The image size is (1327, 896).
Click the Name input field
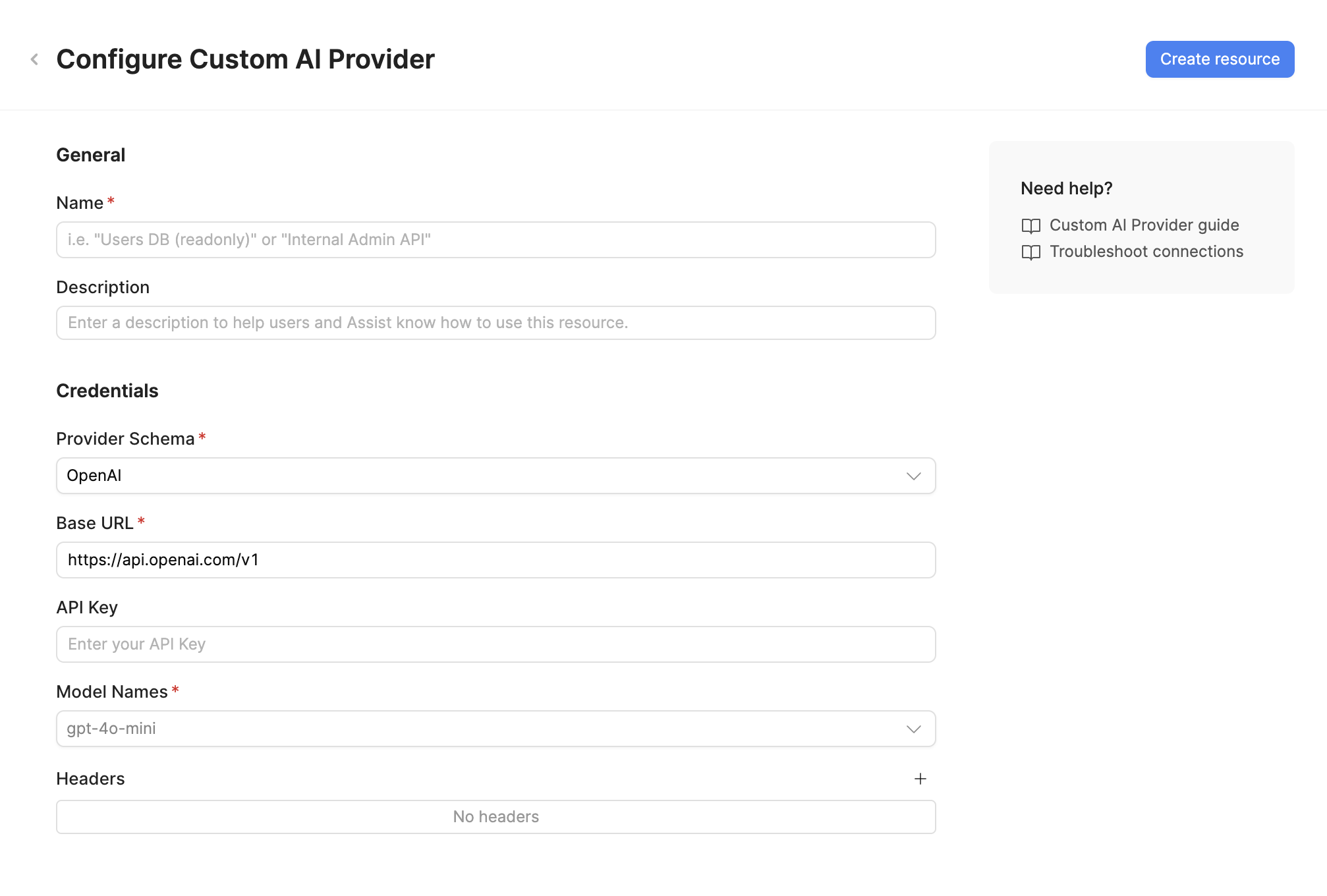pyautogui.click(x=495, y=240)
